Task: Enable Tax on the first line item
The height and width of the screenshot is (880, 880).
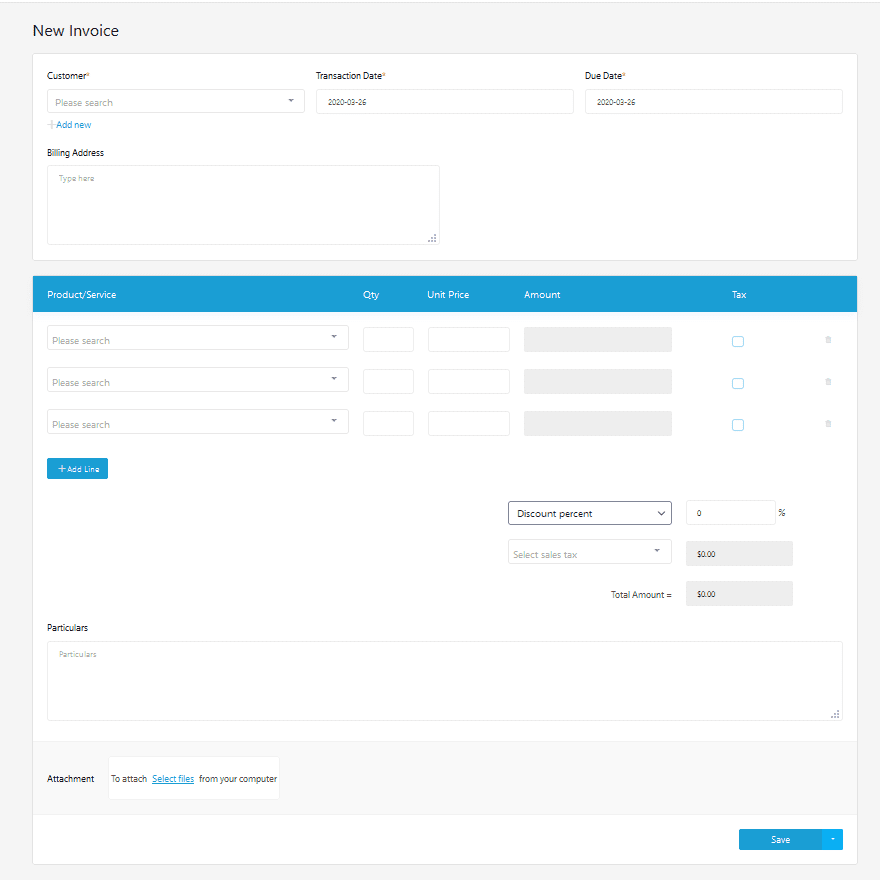Action: [738, 341]
